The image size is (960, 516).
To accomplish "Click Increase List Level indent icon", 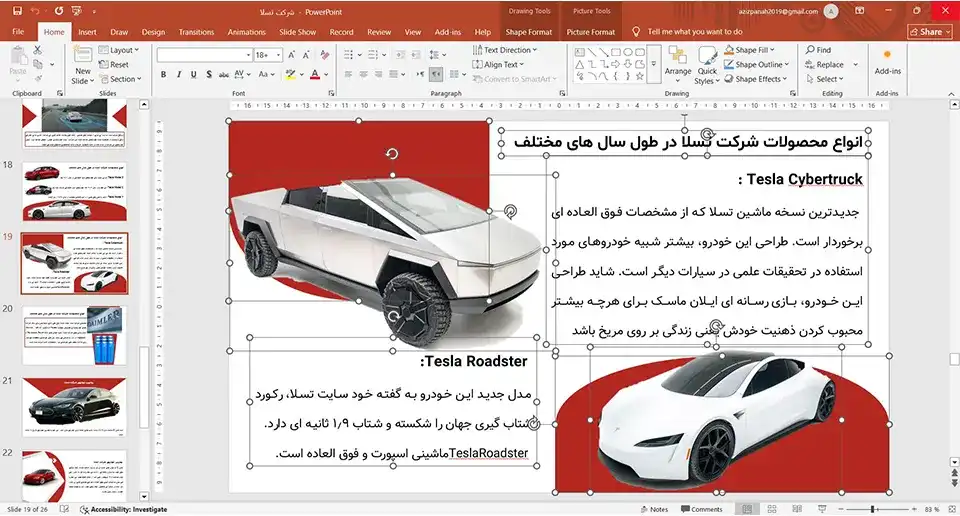I will (x=415, y=55).
